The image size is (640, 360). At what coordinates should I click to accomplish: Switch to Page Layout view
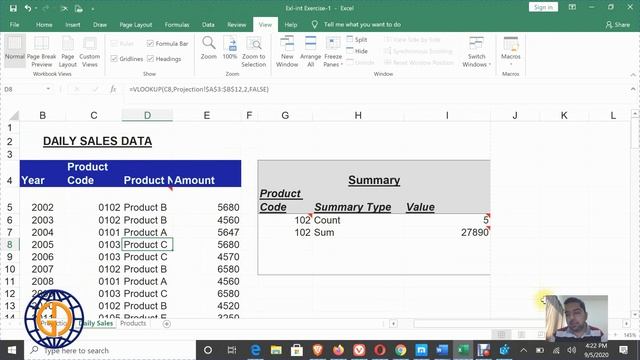68,52
